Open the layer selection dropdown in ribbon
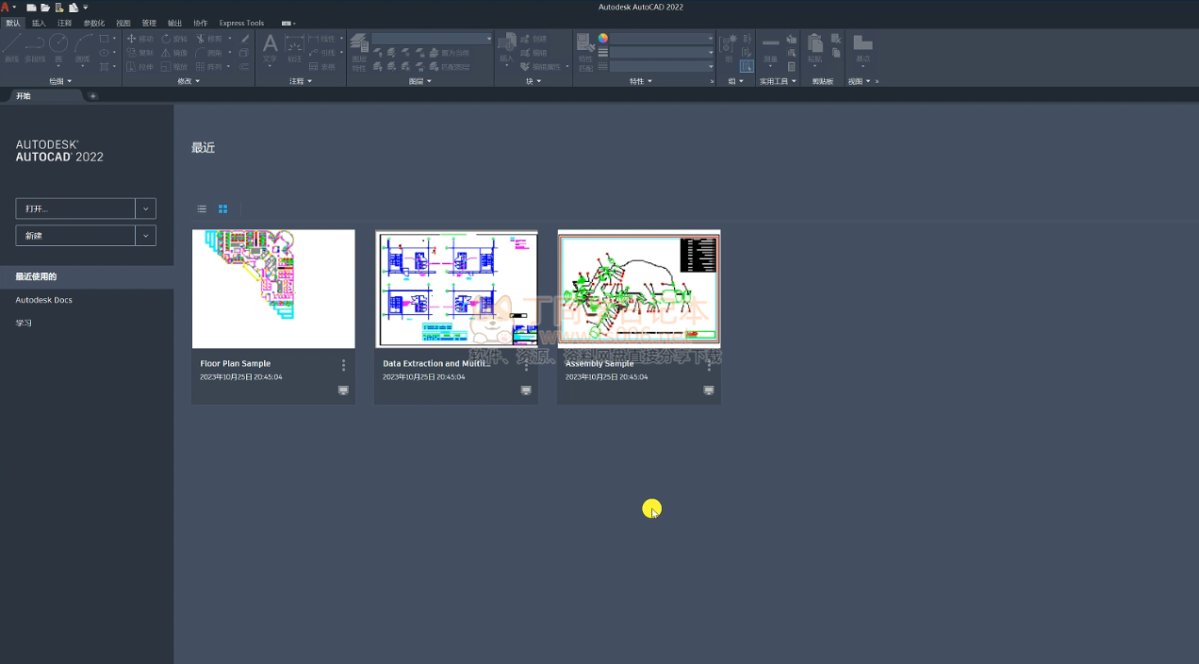 tap(432, 39)
